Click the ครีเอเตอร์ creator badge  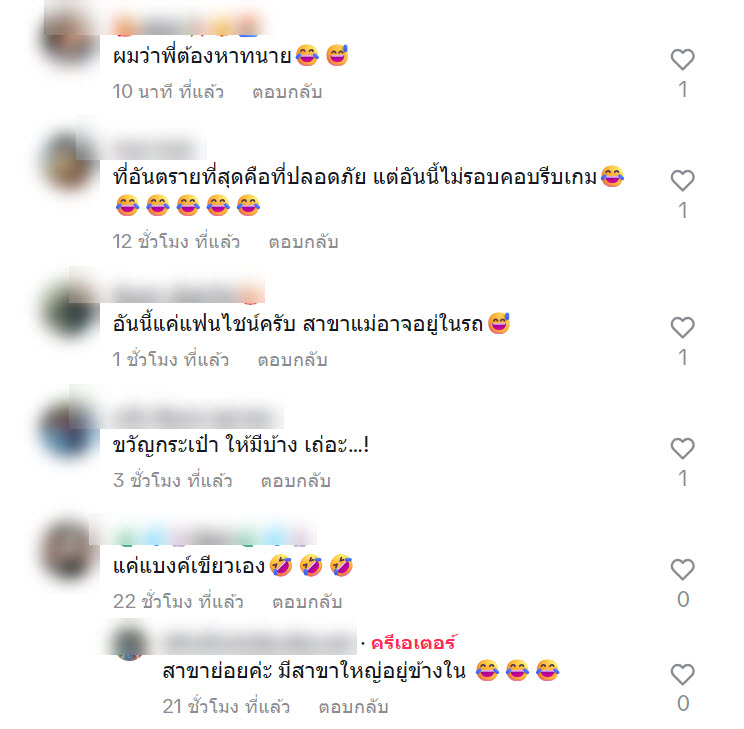click(413, 643)
